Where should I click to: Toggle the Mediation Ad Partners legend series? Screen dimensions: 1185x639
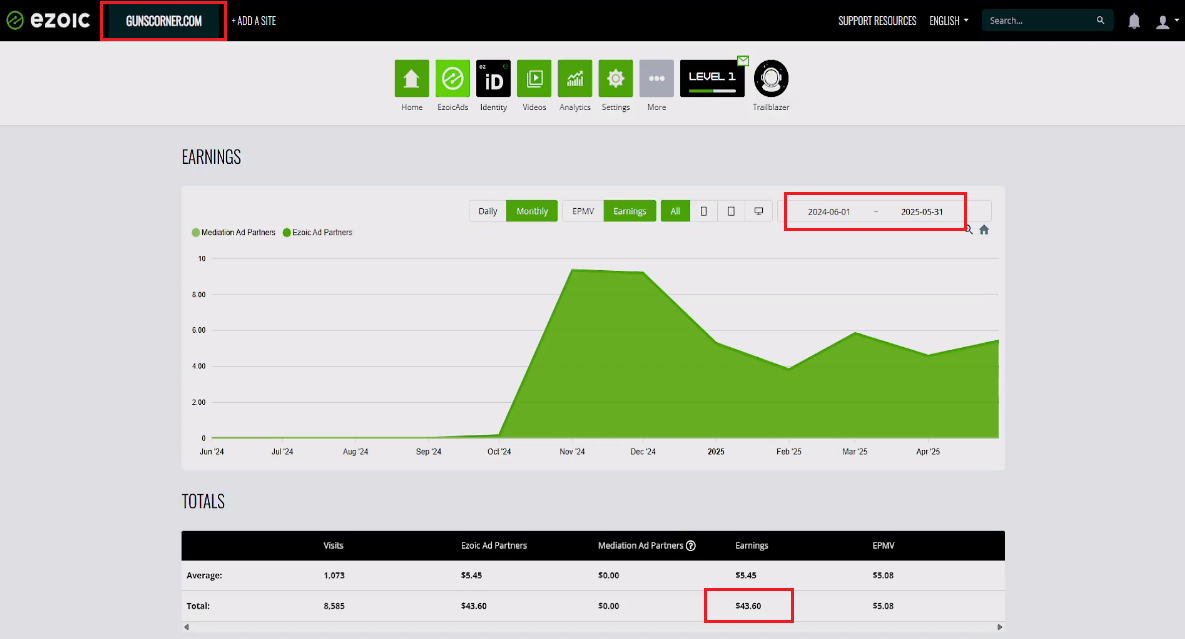coord(234,233)
